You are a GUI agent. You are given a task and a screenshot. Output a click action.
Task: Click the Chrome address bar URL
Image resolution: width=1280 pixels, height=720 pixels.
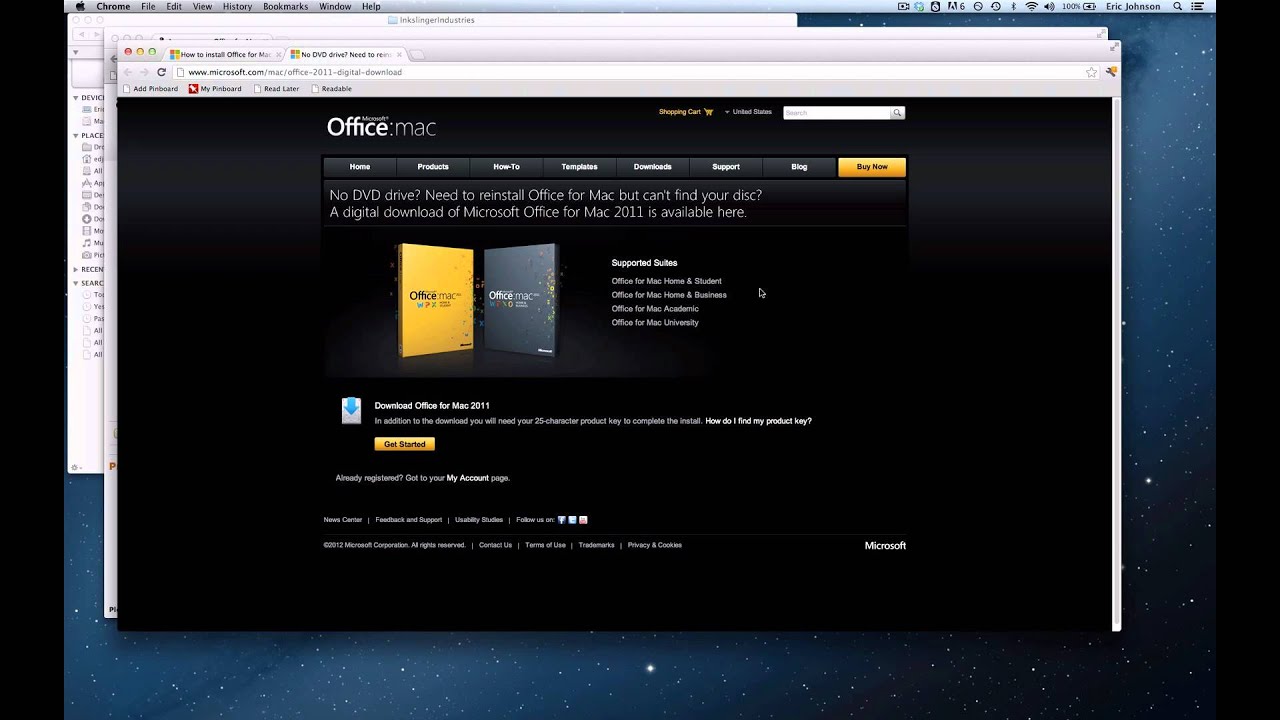[295, 72]
